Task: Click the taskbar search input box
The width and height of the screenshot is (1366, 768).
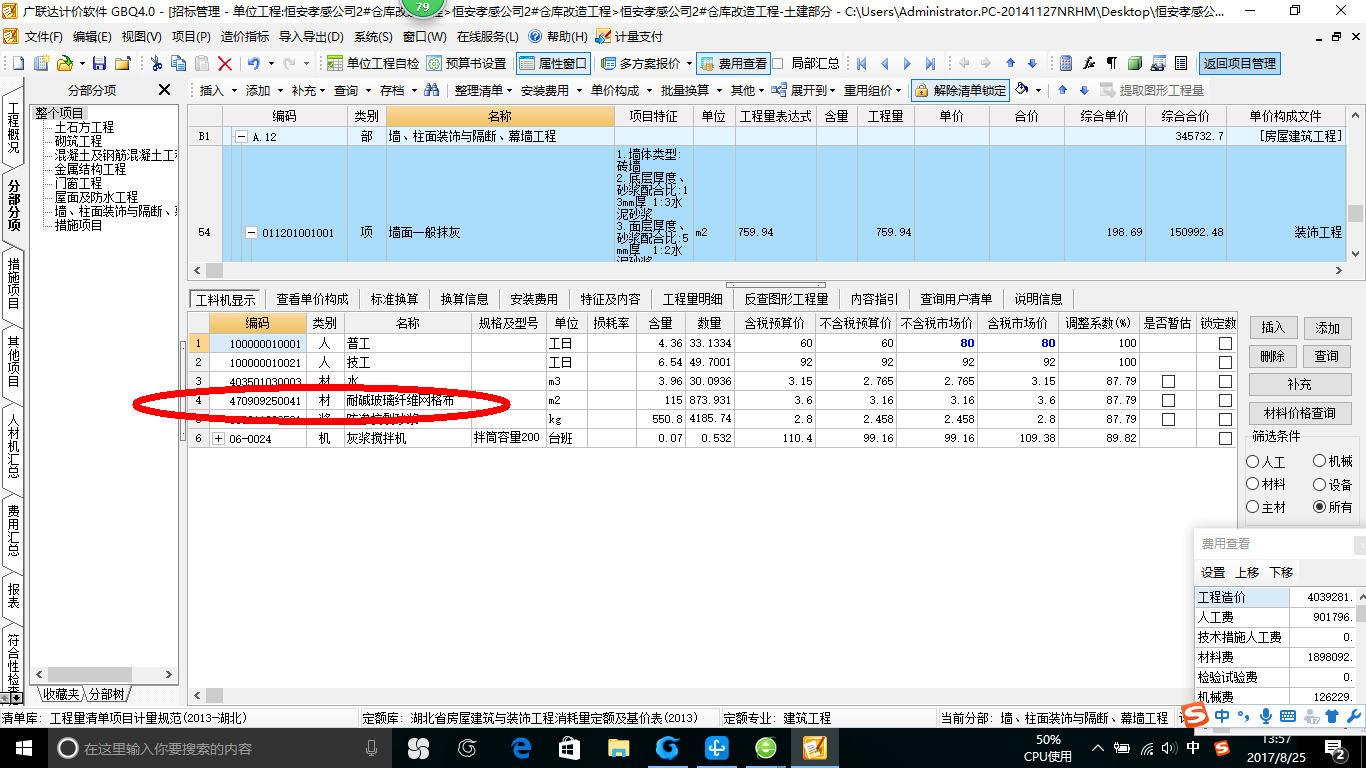Action: click(x=219, y=748)
